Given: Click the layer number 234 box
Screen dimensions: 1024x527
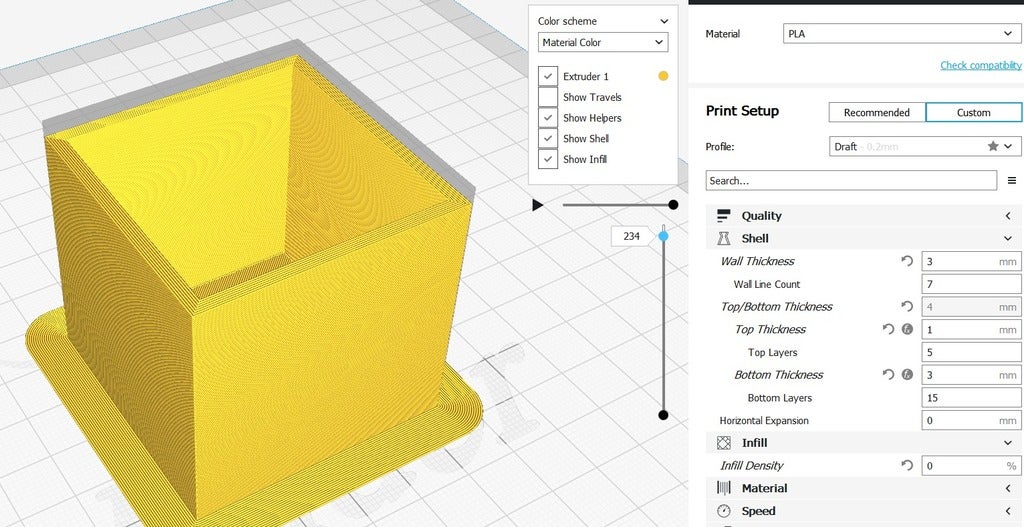Looking at the screenshot, I should click(631, 236).
